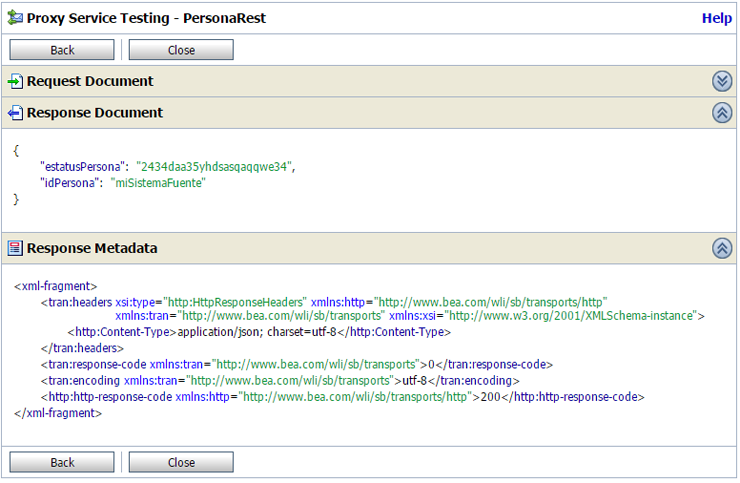Click the Response Document section icon
Screen dimensions: 740x483
click(x=15, y=113)
